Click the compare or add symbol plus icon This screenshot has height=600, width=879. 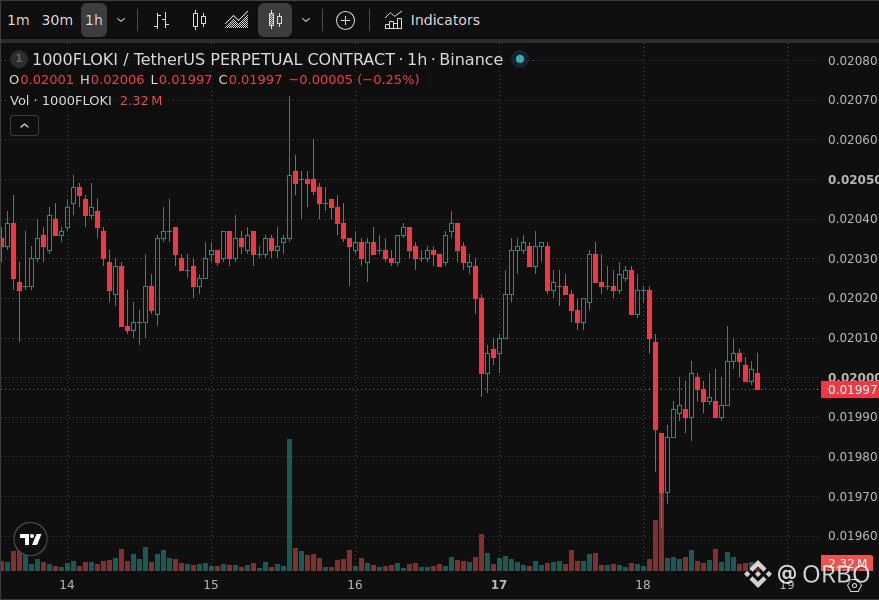[x=345, y=21]
